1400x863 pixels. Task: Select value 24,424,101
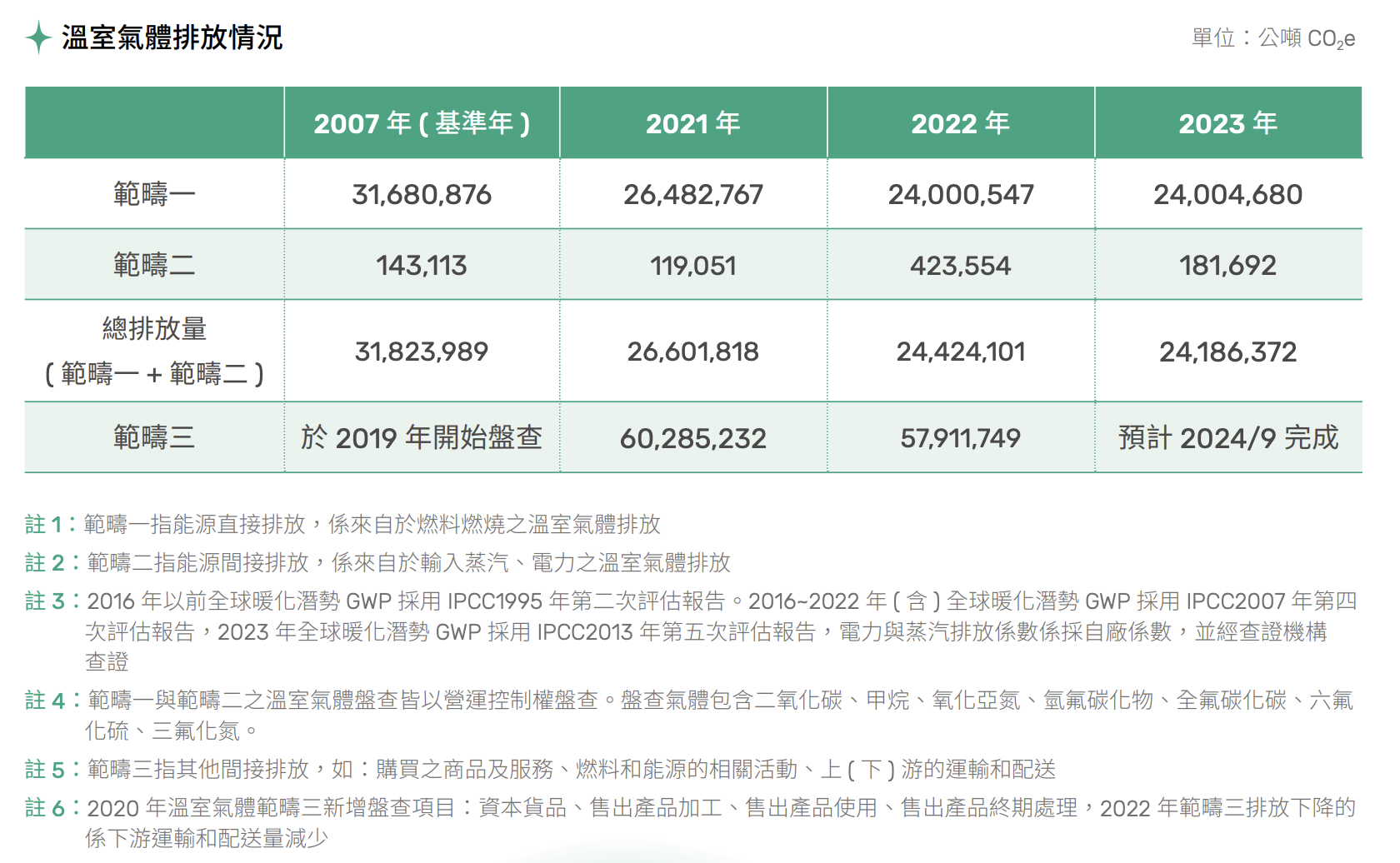coord(961,352)
